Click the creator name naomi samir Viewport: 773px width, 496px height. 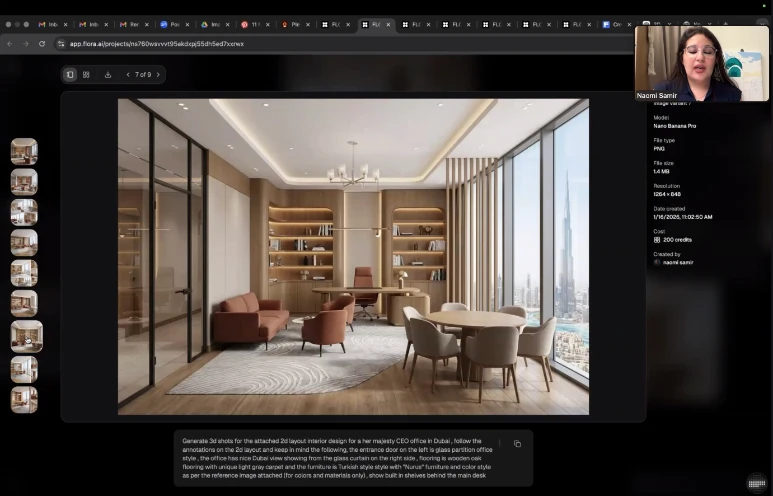coord(677,262)
